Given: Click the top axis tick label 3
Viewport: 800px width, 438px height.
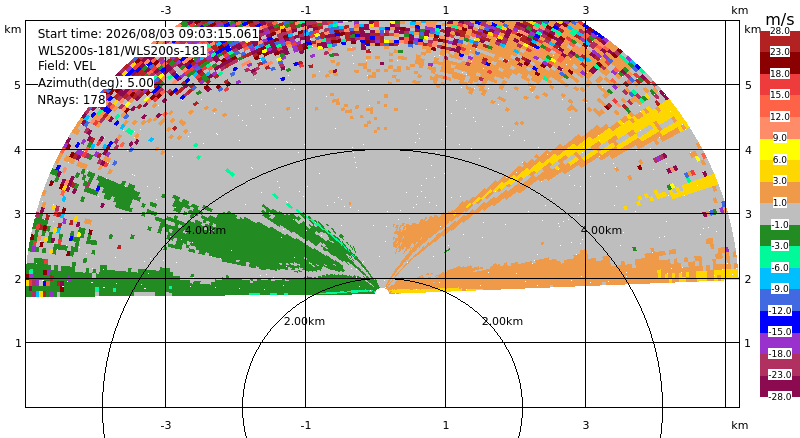Looking at the screenshot, I should tap(586, 10).
